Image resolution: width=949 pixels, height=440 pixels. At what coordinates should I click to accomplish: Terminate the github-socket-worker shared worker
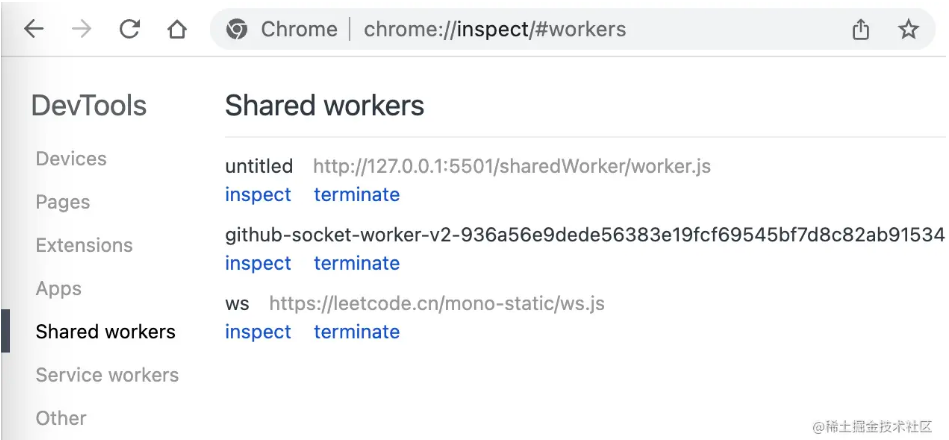[356, 263]
